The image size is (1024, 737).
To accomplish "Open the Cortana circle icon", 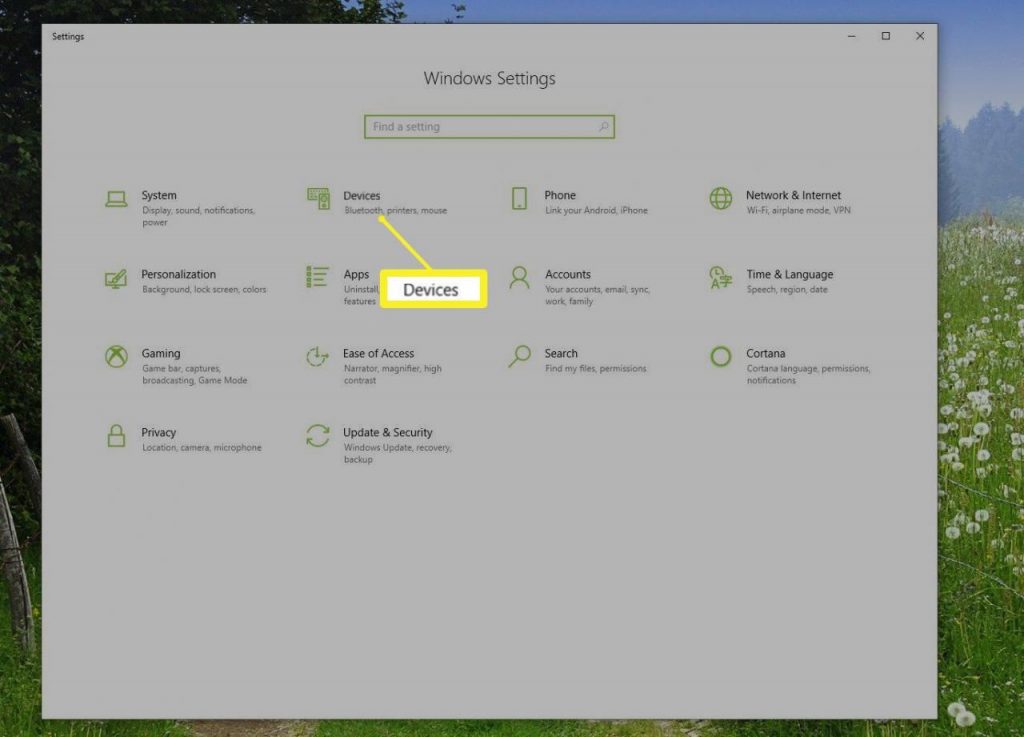I will coord(721,356).
